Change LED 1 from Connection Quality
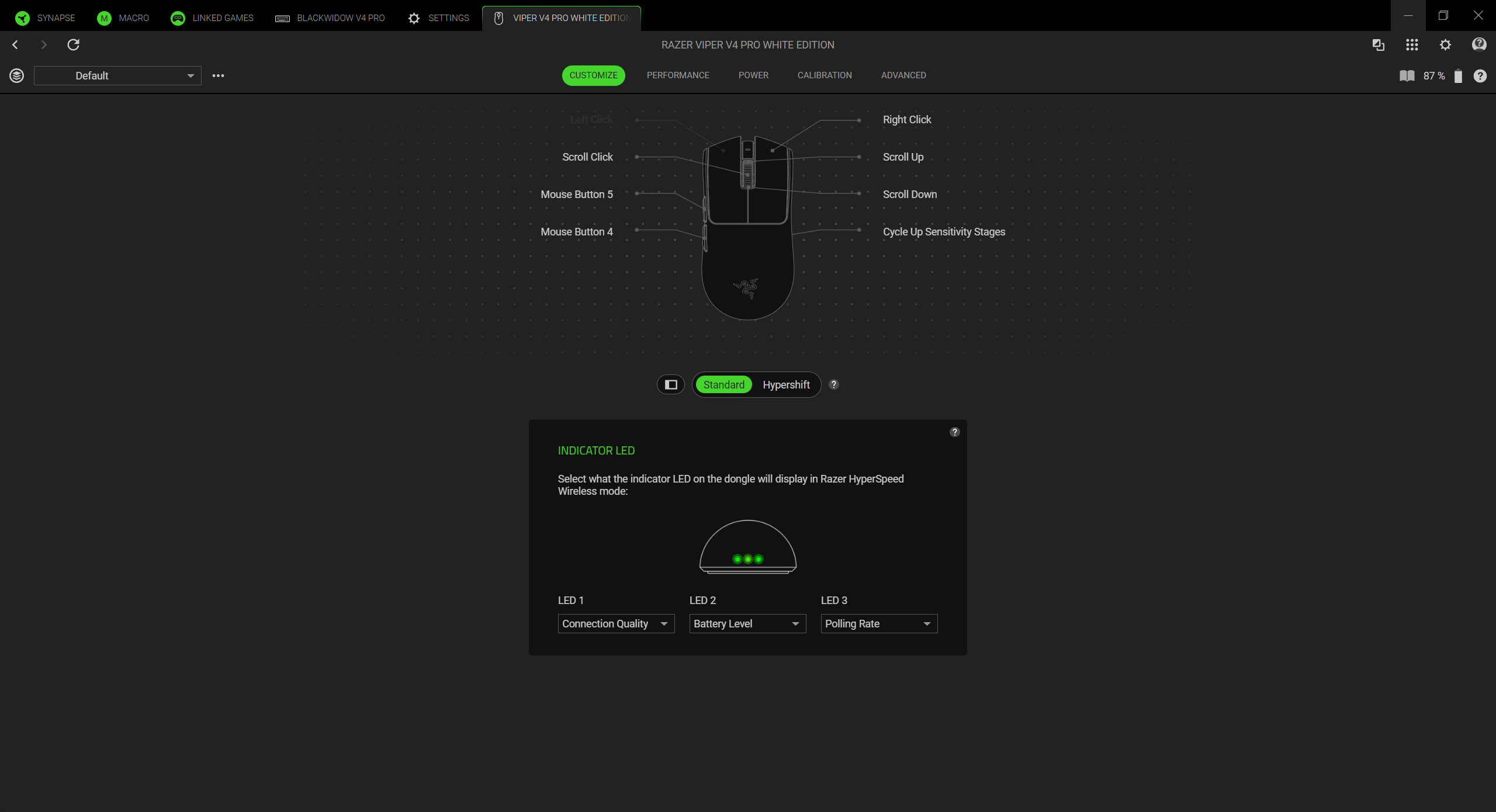The height and width of the screenshot is (812, 1496). point(615,623)
